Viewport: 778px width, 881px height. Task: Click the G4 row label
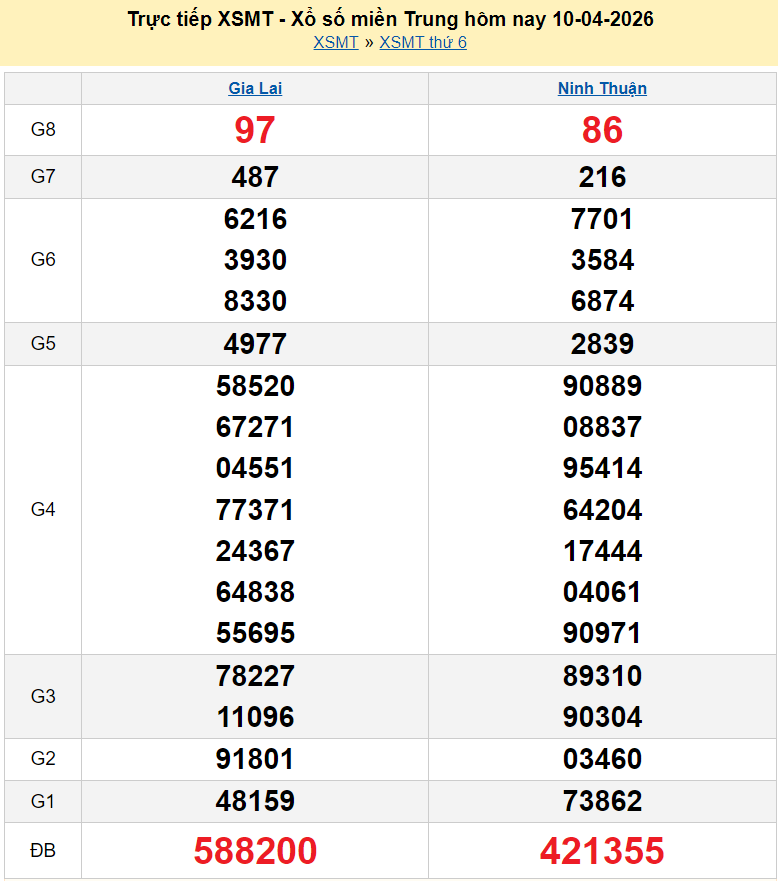(43, 510)
